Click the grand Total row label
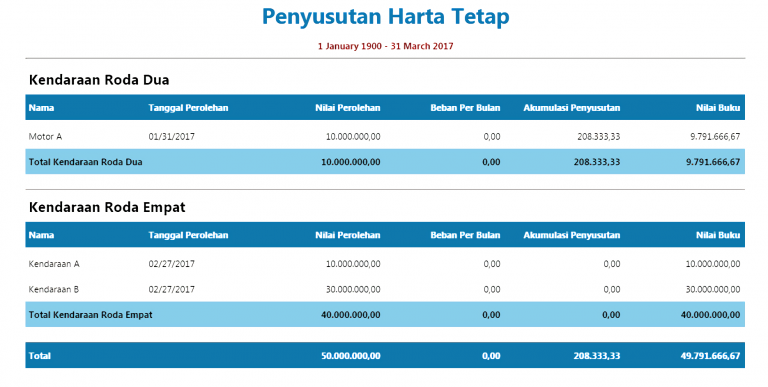 tap(40, 356)
